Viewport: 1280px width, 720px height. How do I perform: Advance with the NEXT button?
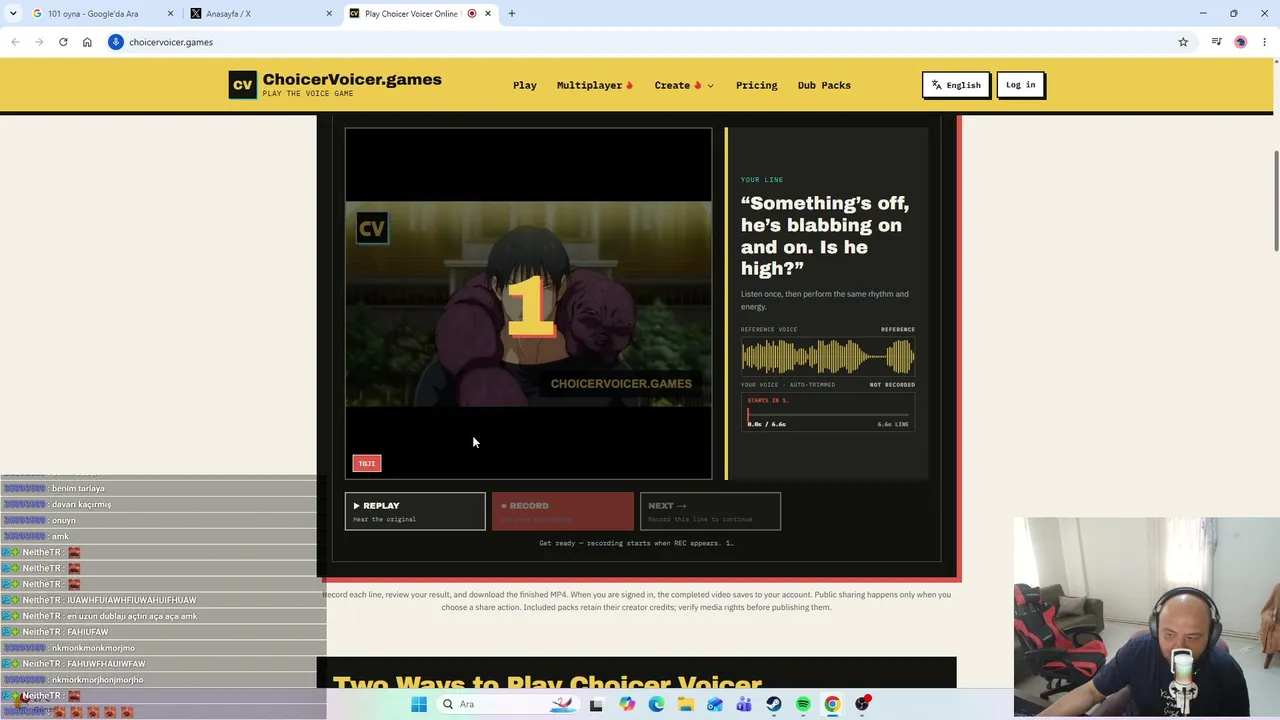710,511
